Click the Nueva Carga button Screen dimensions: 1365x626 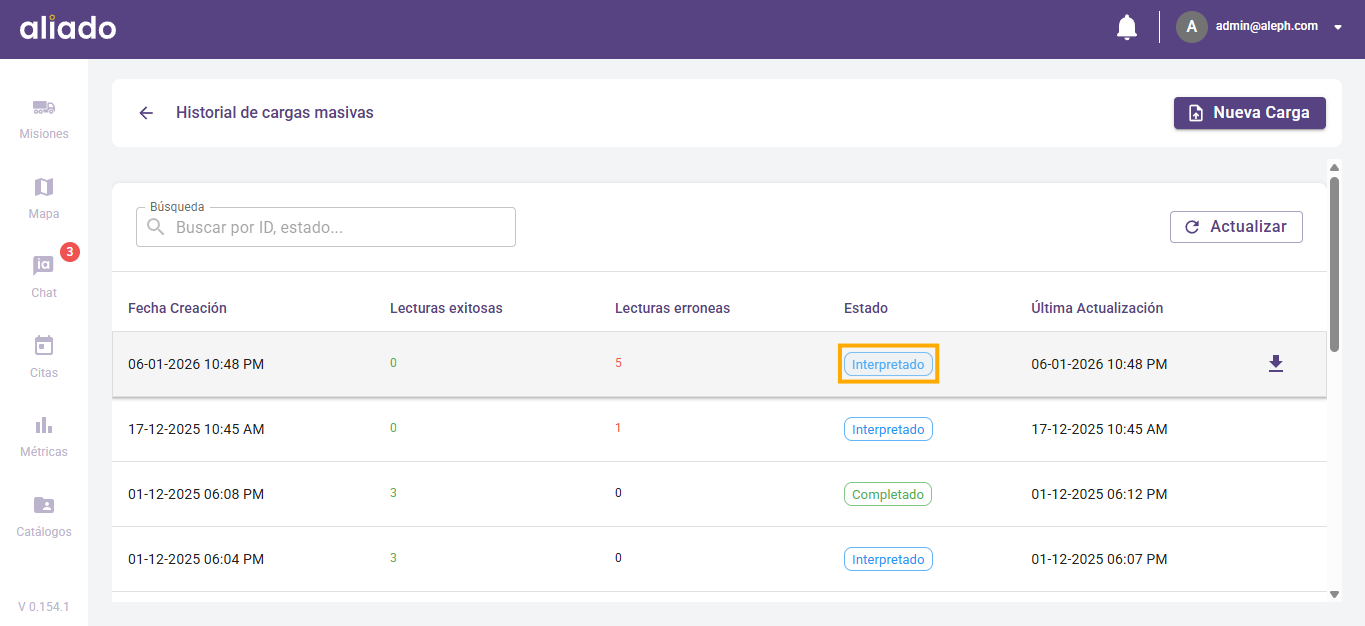[1249, 113]
